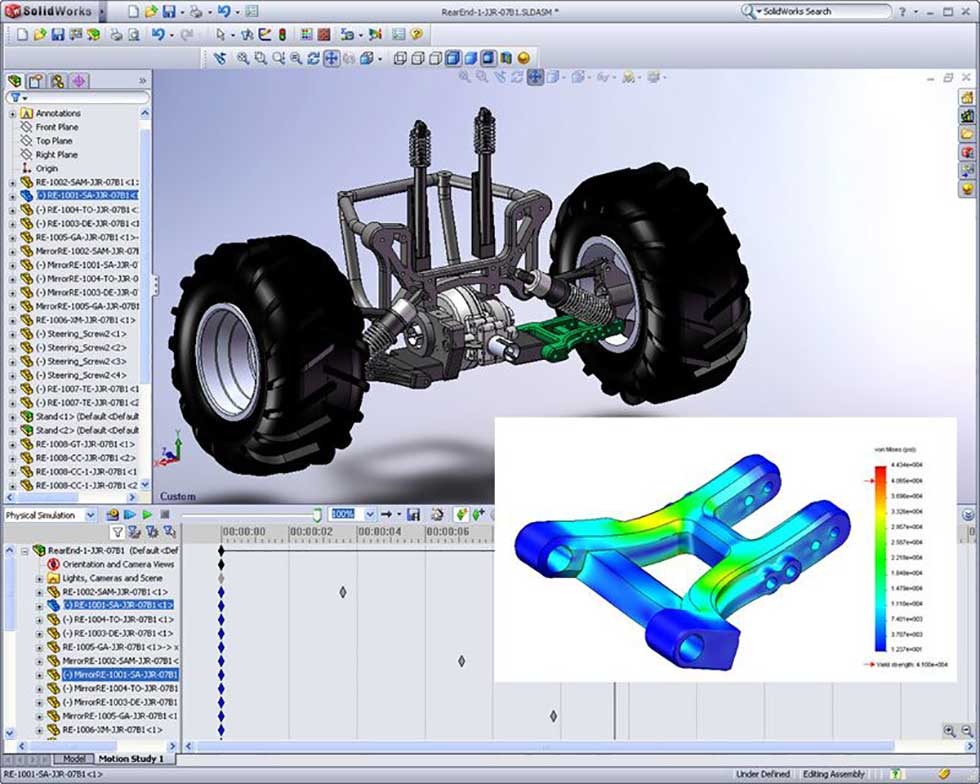Viewport: 980px width, 784px height.
Task: Toggle Section View
Action: (x=506, y=58)
